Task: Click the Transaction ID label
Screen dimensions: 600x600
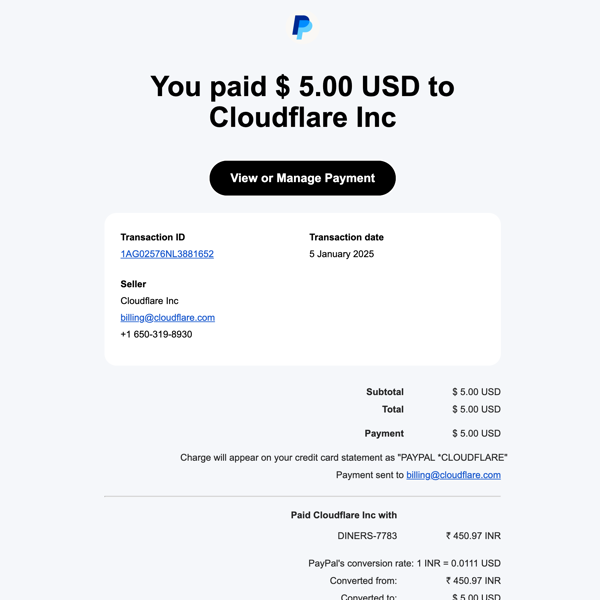Action: [152, 237]
